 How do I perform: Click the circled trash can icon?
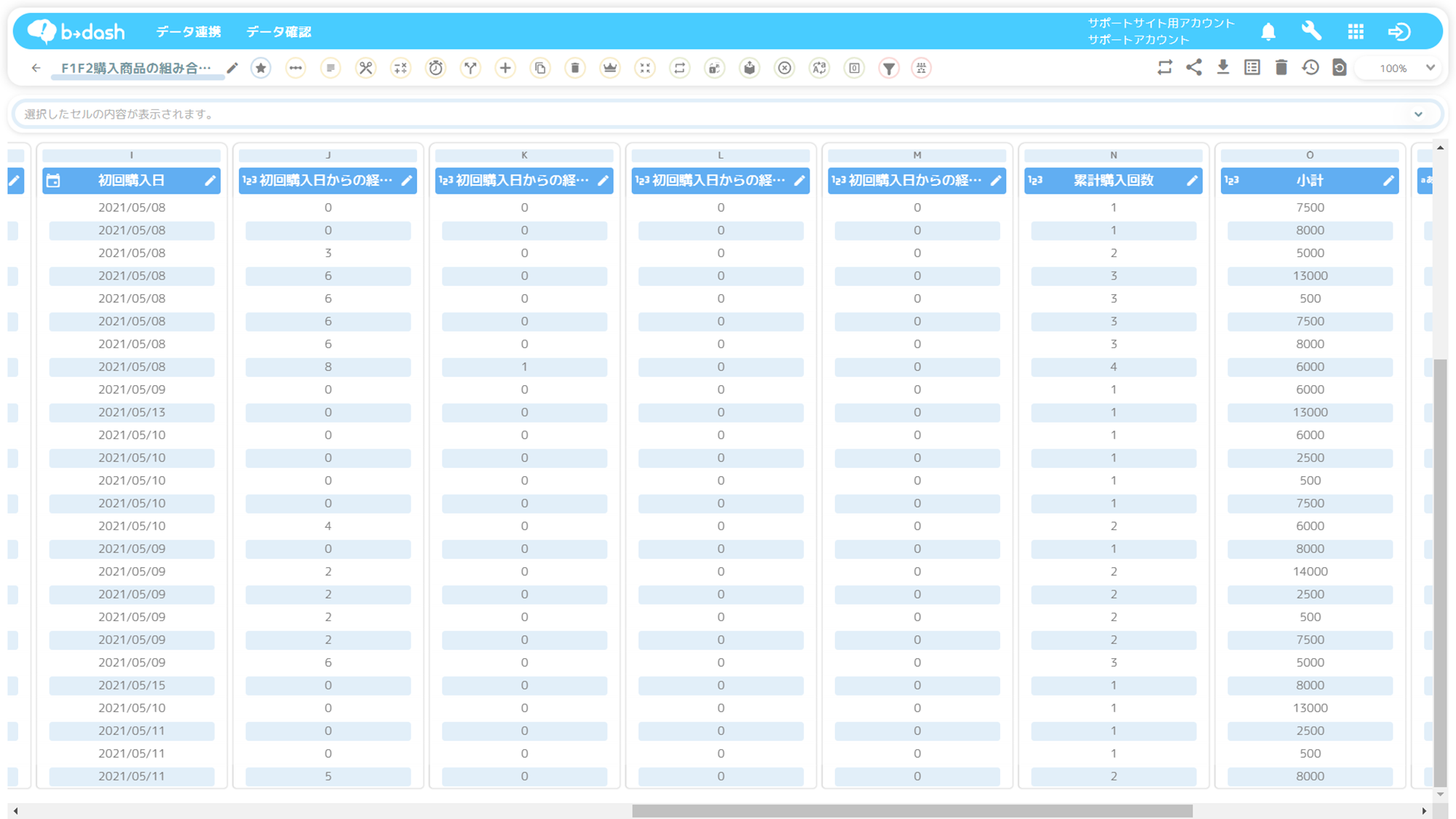(575, 68)
